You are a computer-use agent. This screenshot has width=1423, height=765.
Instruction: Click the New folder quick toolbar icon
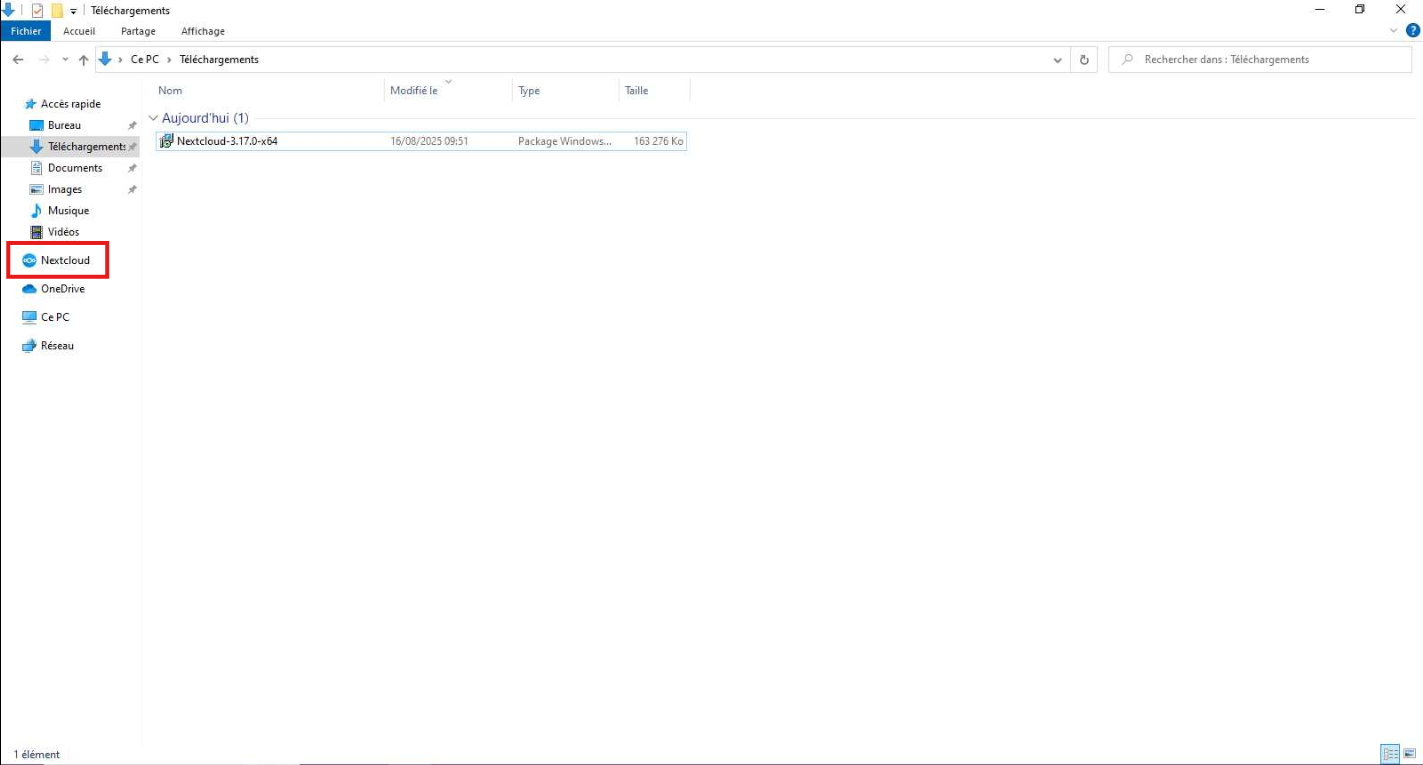pyautogui.click(x=57, y=10)
